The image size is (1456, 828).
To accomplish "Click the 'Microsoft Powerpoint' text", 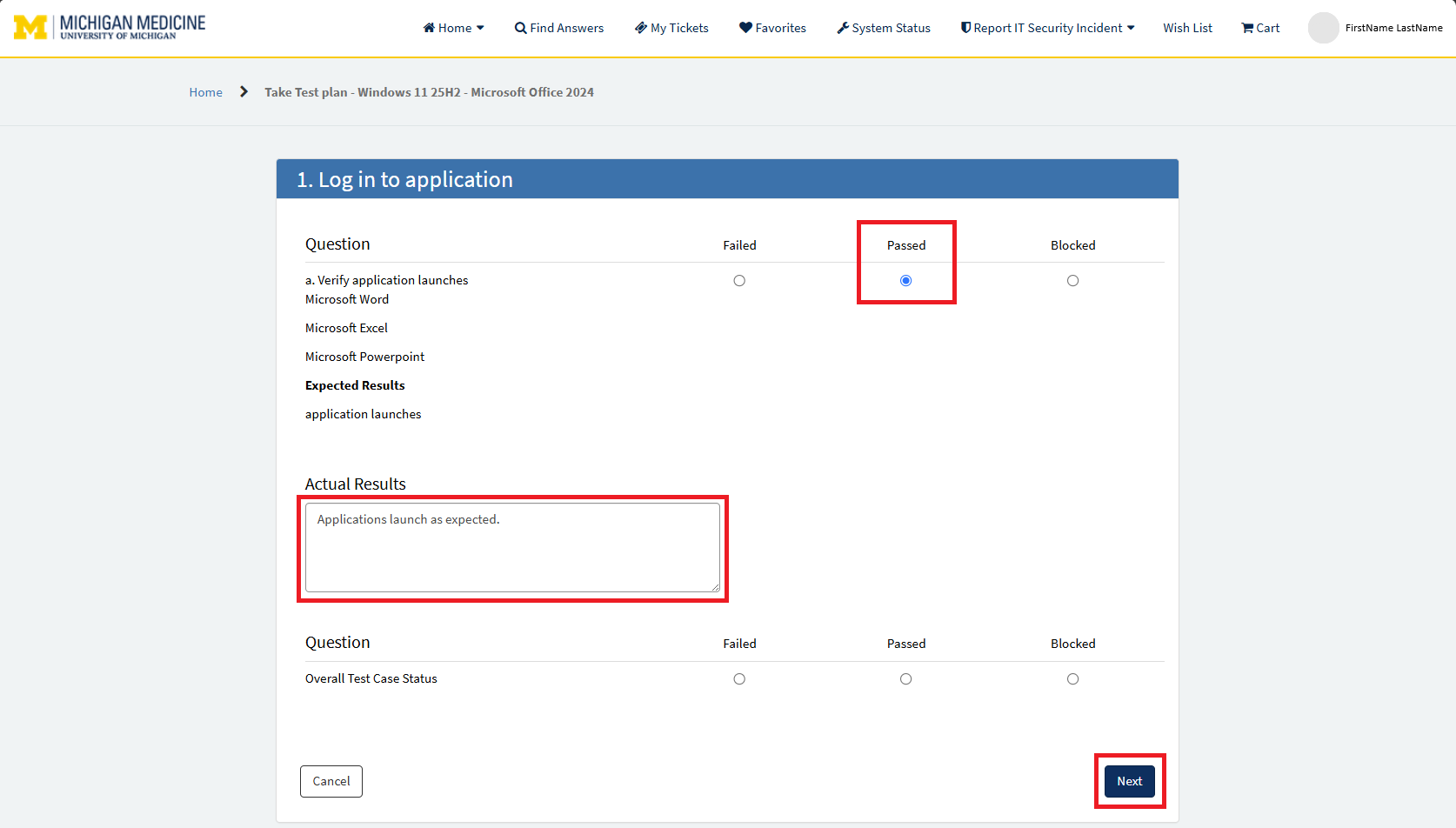I will tap(364, 357).
